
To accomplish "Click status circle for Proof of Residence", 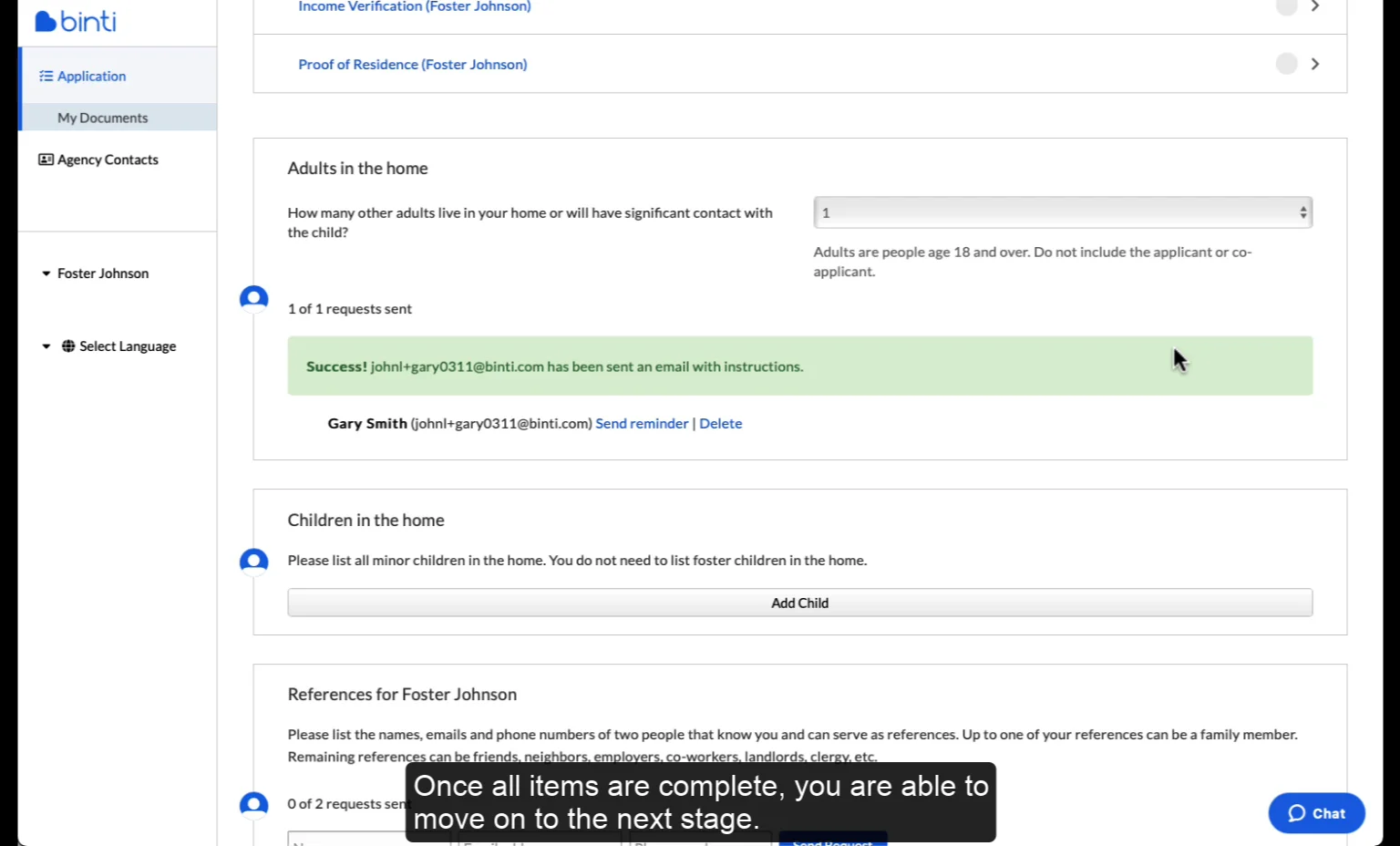I will click(1286, 64).
